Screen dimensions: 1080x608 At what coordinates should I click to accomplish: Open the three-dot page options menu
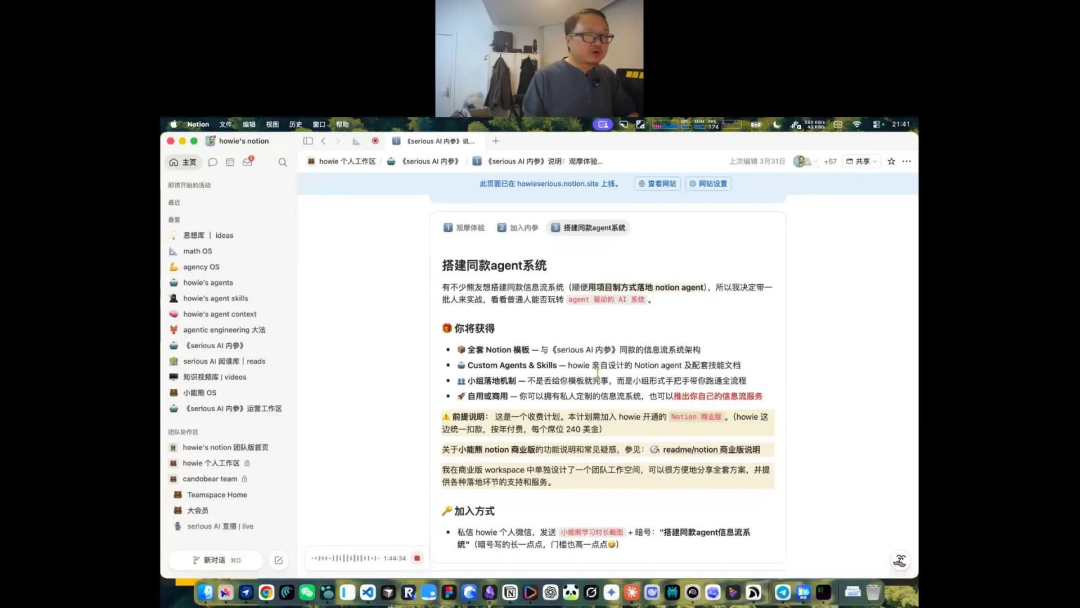tap(906, 161)
